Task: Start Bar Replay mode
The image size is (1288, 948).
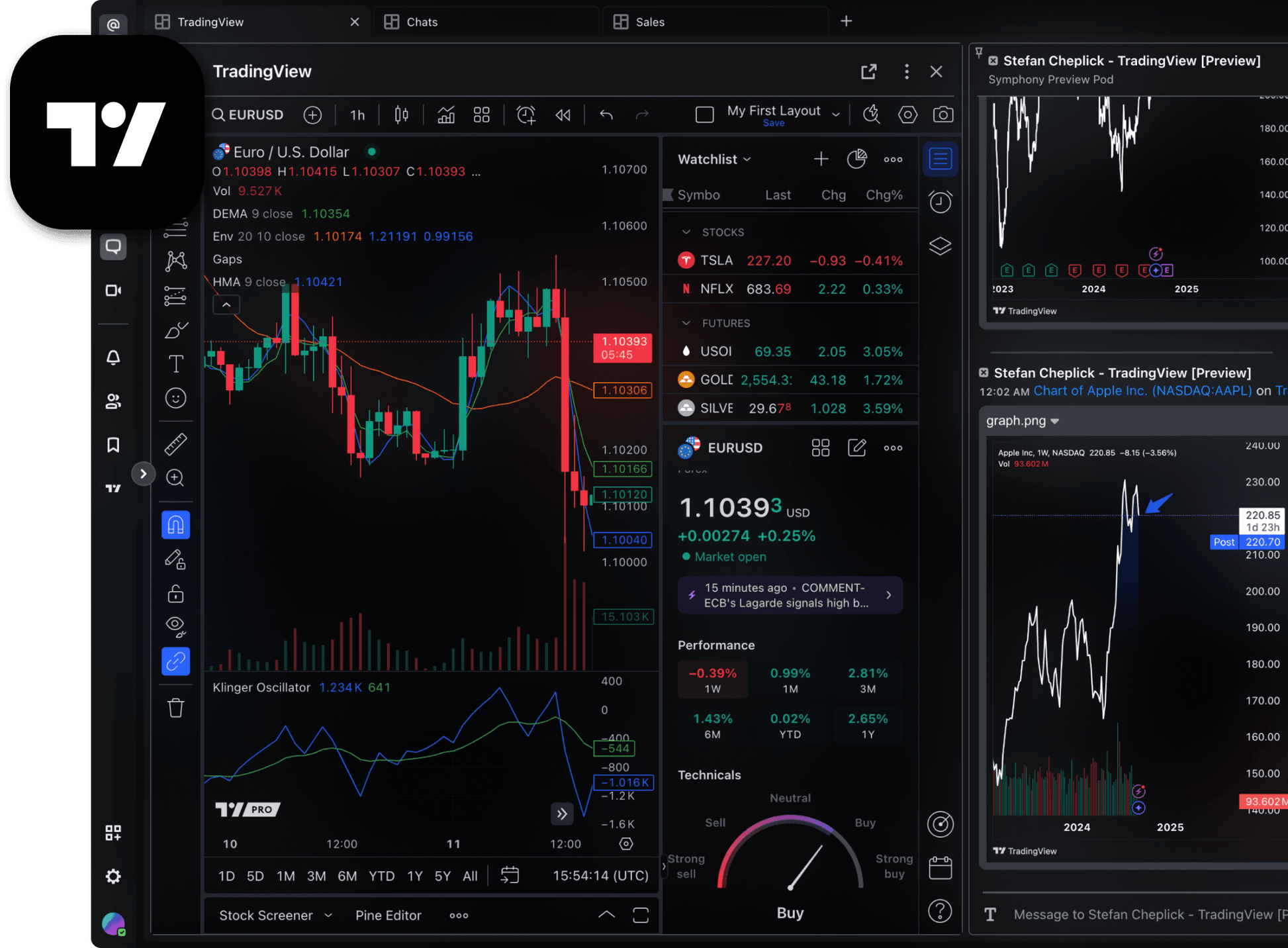Action: click(562, 115)
